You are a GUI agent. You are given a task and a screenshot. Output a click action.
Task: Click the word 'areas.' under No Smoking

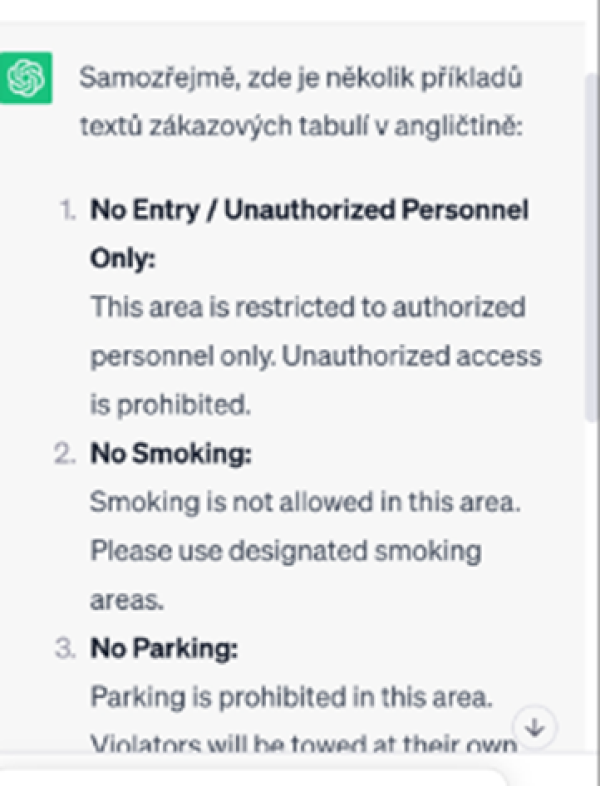127,601
